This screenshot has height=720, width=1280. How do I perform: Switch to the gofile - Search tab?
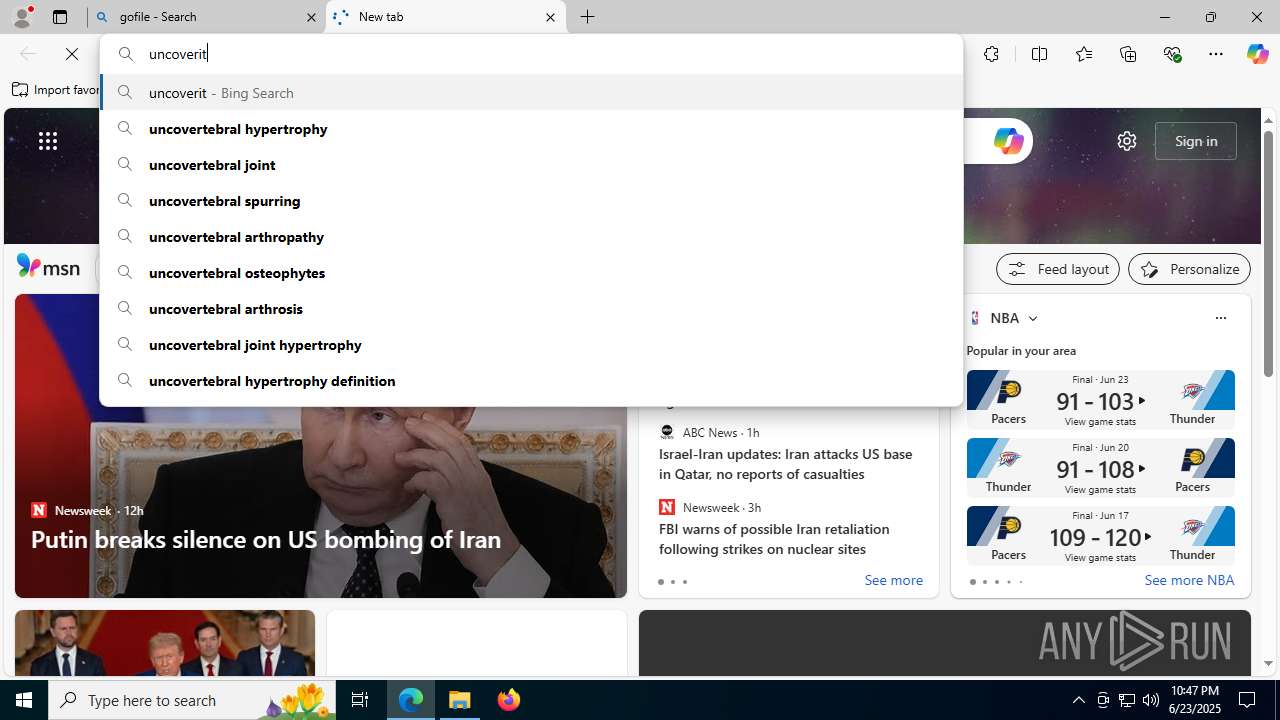tap(207, 17)
